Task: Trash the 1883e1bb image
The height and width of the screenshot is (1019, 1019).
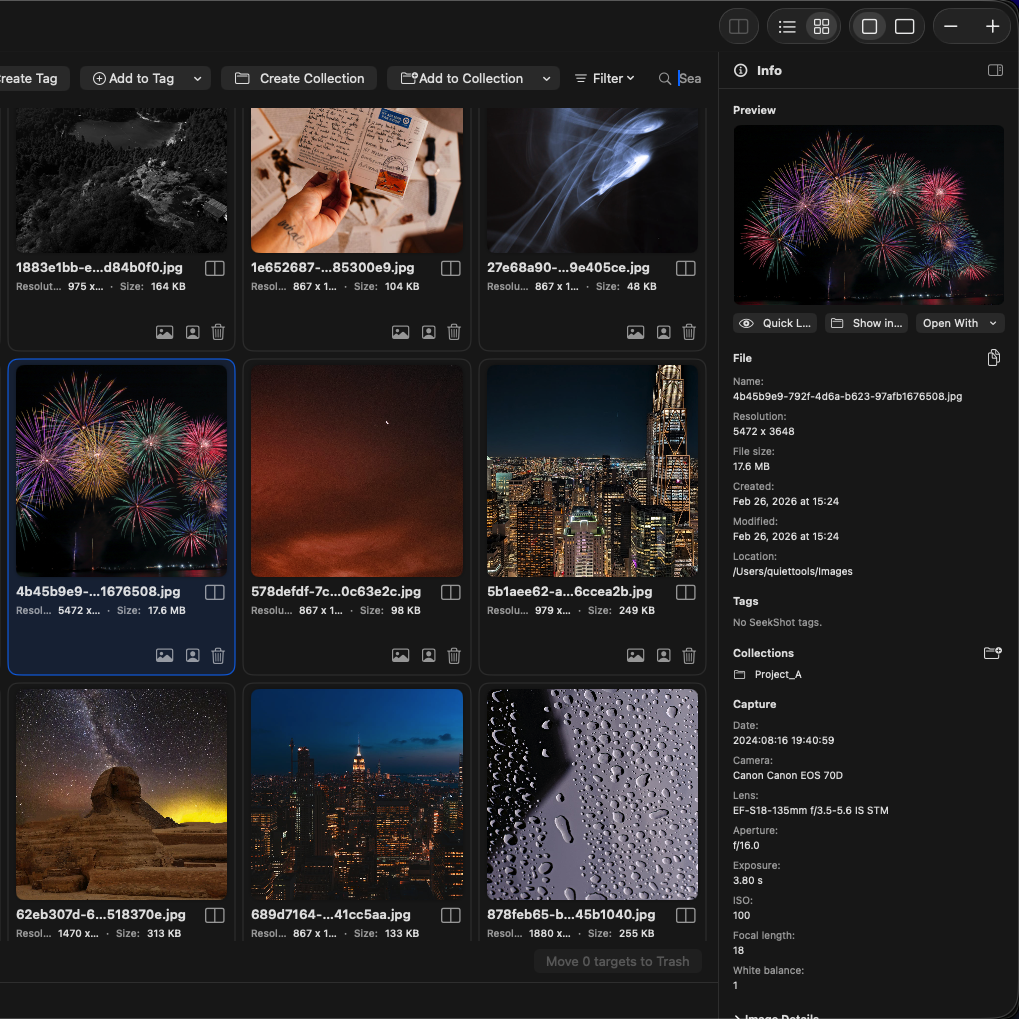Action: tap(218, 332)
